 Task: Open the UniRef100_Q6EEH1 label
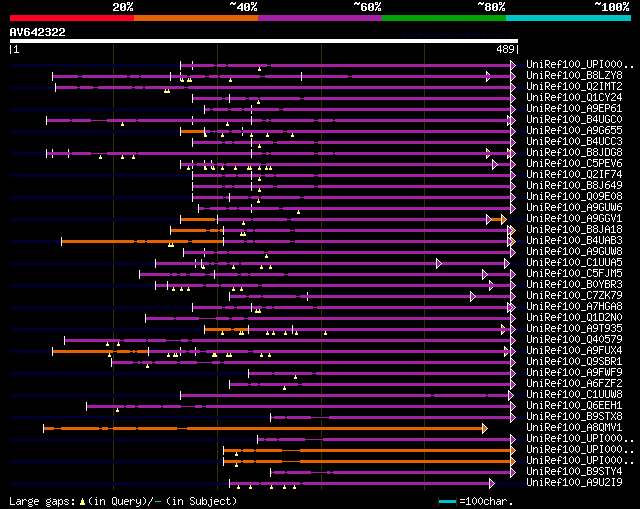point(574,406)
